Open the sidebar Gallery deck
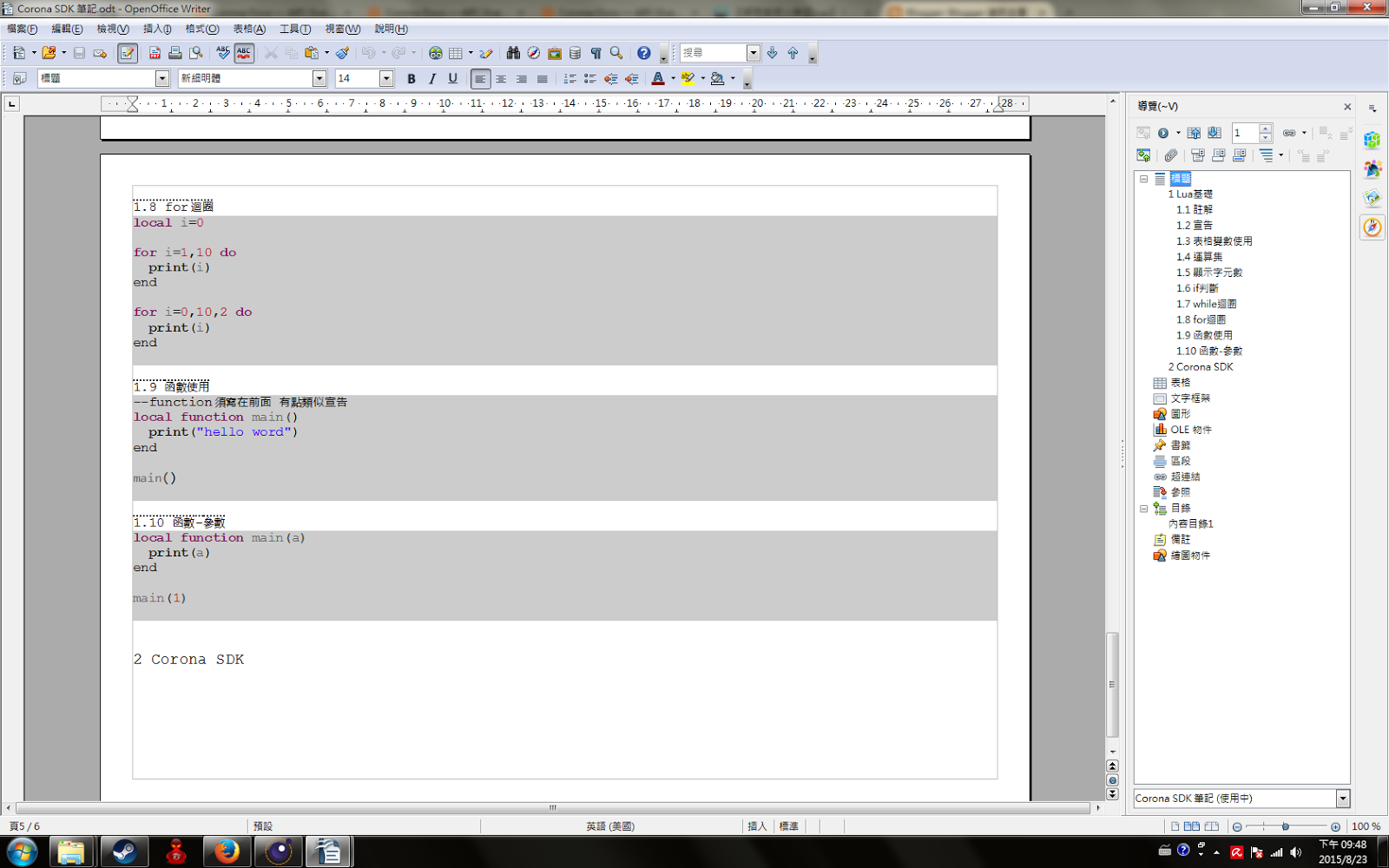Screen dimensions: 1389x868 pyautogui.click(x=1372, y=198)
